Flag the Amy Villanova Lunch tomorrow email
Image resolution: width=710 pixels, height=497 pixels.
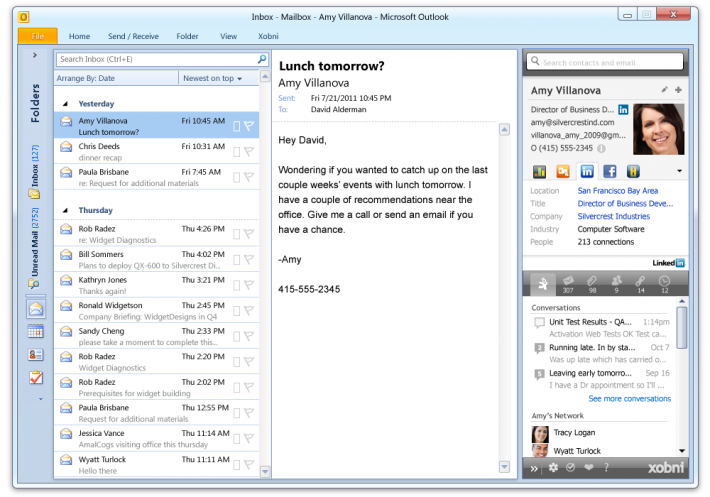[x=249, y=126]
